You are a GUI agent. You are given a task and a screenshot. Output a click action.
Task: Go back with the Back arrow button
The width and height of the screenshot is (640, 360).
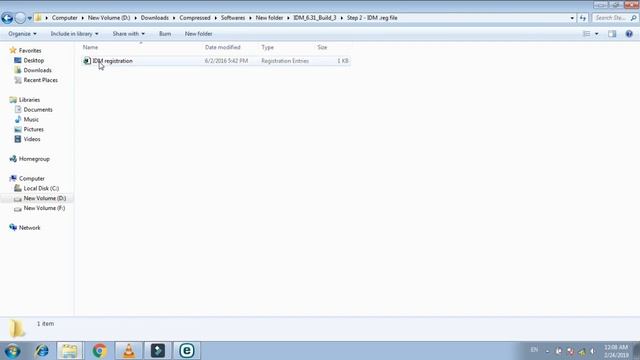click(x=7, y=18)
